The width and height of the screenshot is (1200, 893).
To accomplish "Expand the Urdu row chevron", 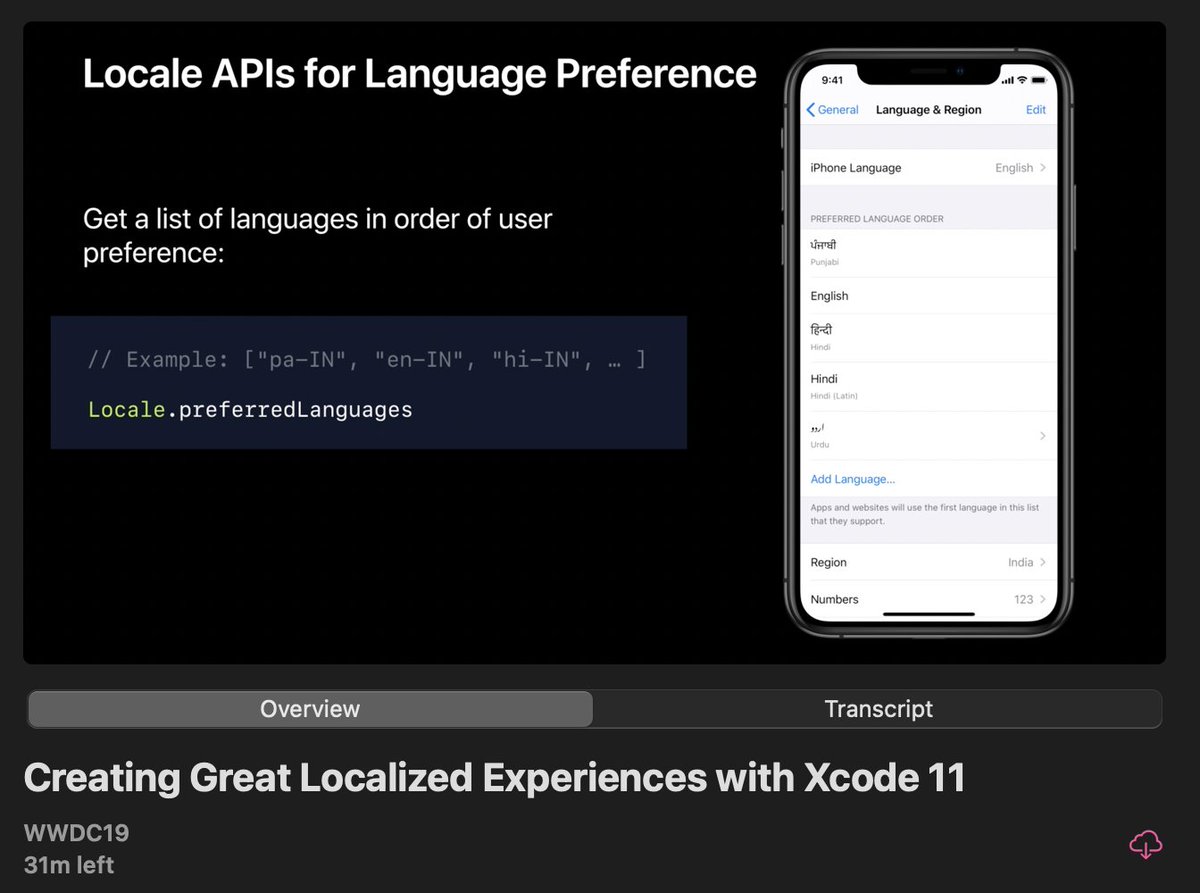I will 1043,436.
